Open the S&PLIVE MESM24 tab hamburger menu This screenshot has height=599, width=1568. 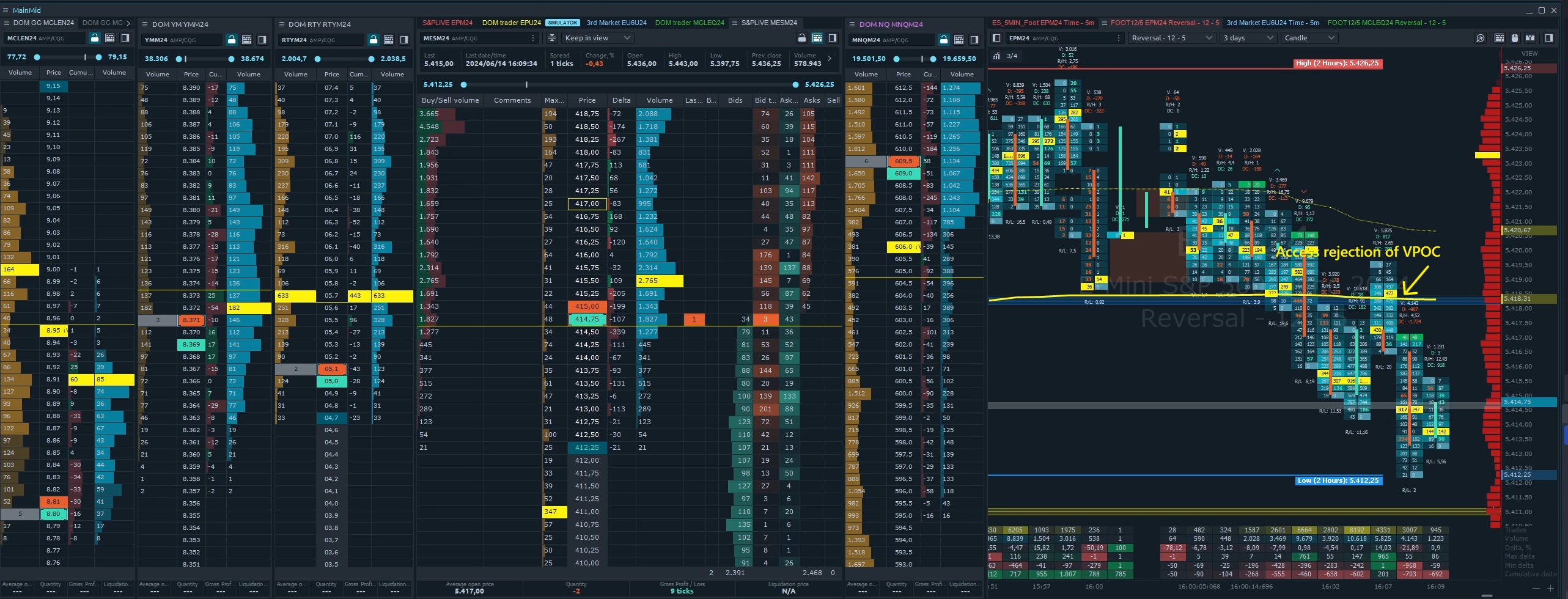tap(735, 23)
